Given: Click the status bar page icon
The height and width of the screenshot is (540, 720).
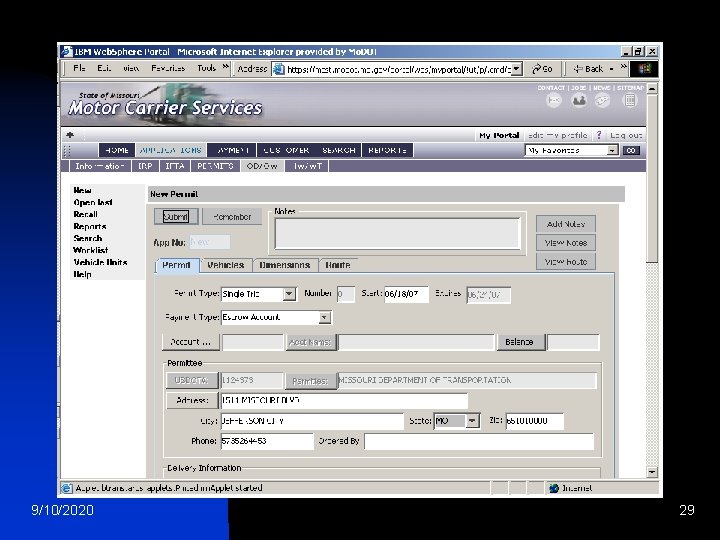Looking at the screenshot, I should tap(67, 488).
